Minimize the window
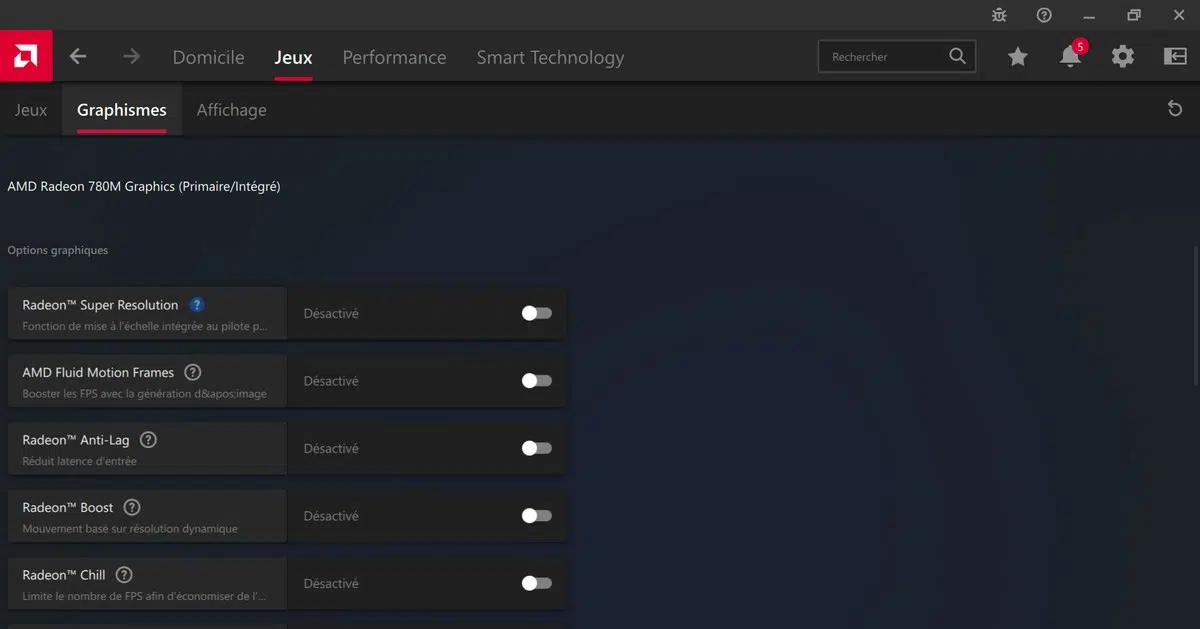Image resolution: width=1200 pixels, height=629 pixels. [1089, 15]
